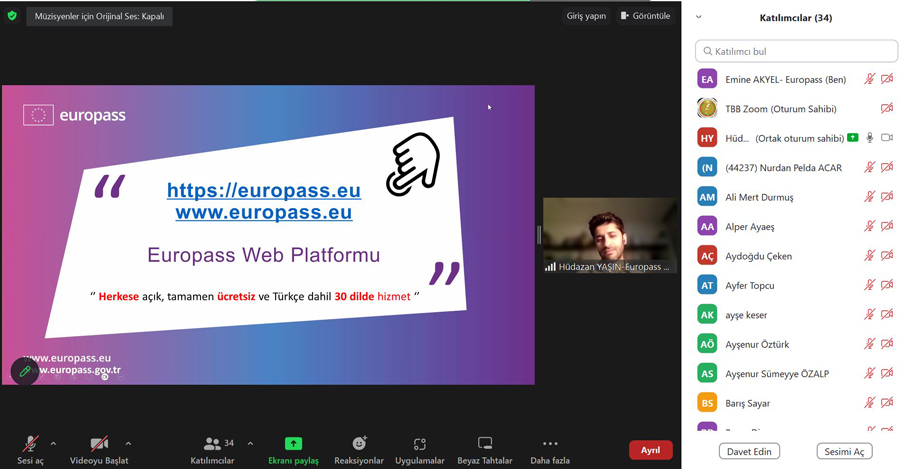
Task: Click Hüd... co-host microphone icon
Action: click(870, 138)
